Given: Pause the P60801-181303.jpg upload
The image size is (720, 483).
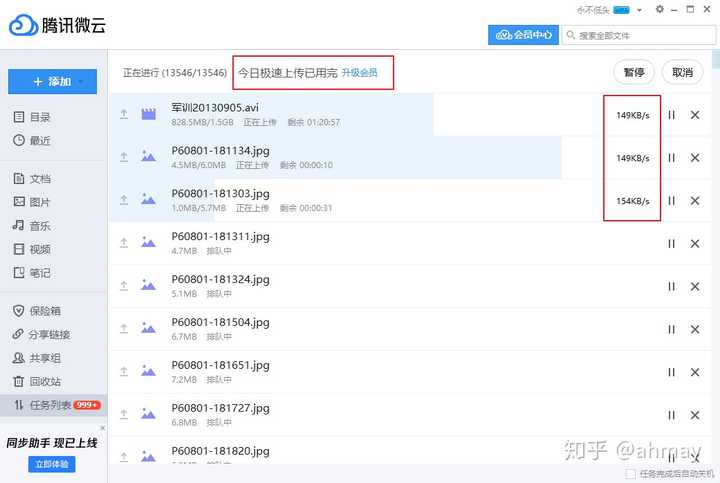Looking at the screenshot, I should (x=671, y=201).
